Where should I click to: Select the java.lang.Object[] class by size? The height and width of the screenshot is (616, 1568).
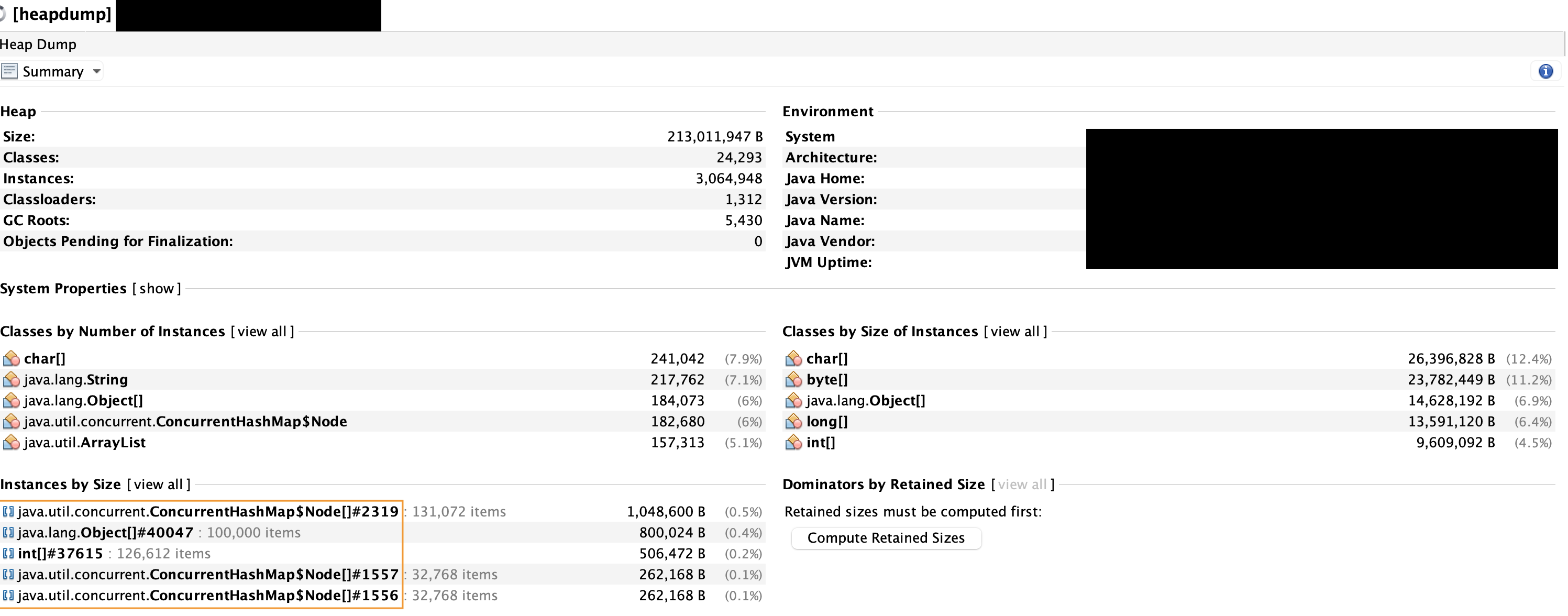(865, 401)
